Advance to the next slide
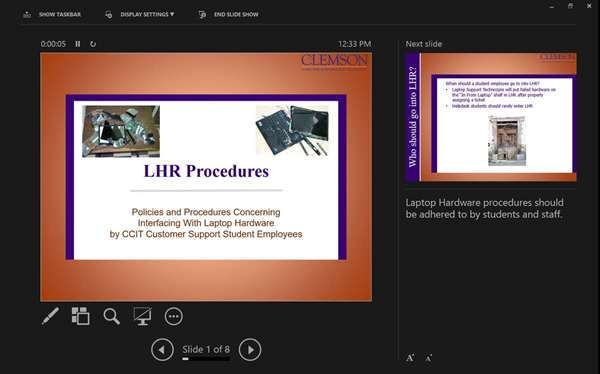 tap(250, 350)
